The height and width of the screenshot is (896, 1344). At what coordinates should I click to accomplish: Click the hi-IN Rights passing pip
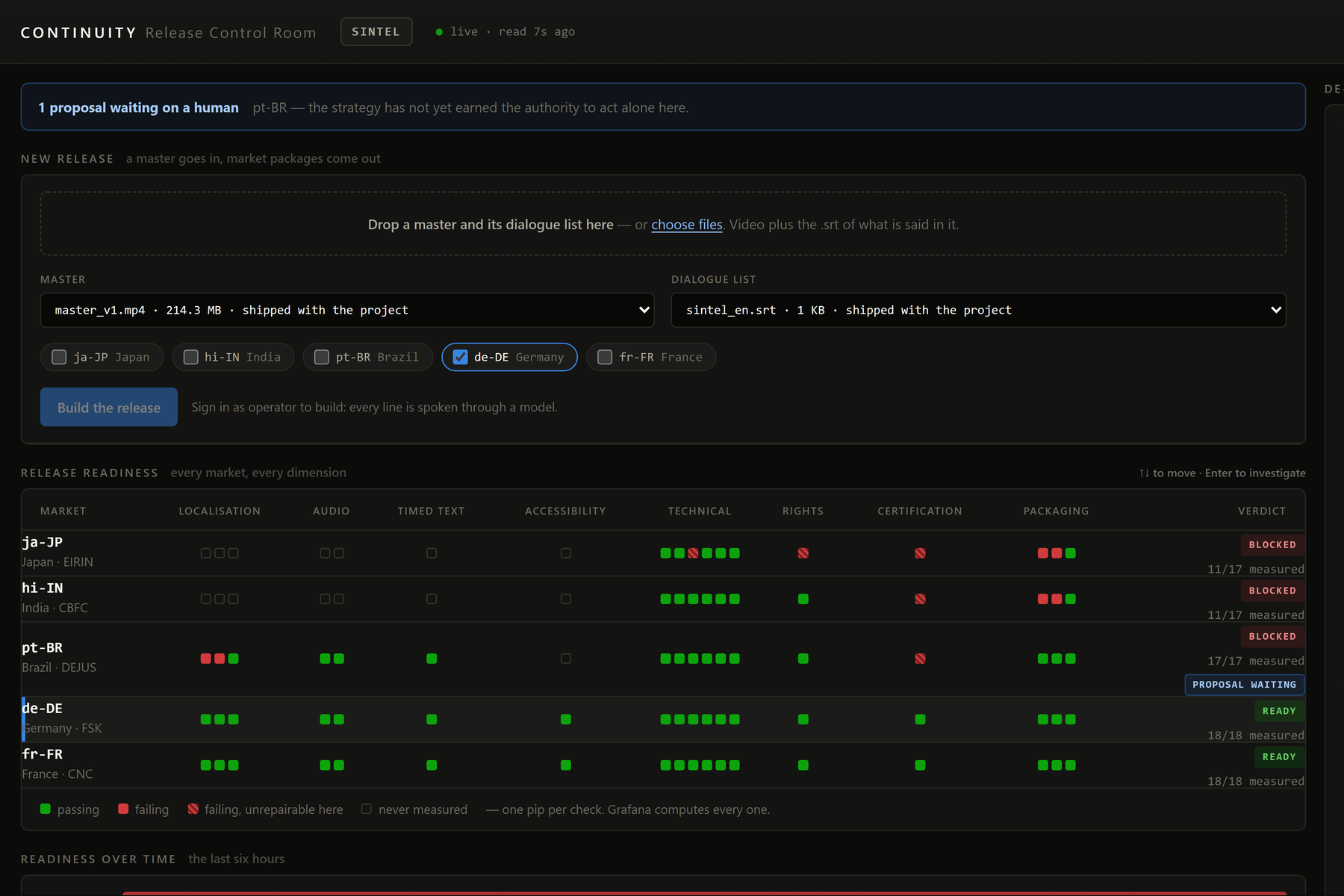pyautogui.click(x=803, y=599)
